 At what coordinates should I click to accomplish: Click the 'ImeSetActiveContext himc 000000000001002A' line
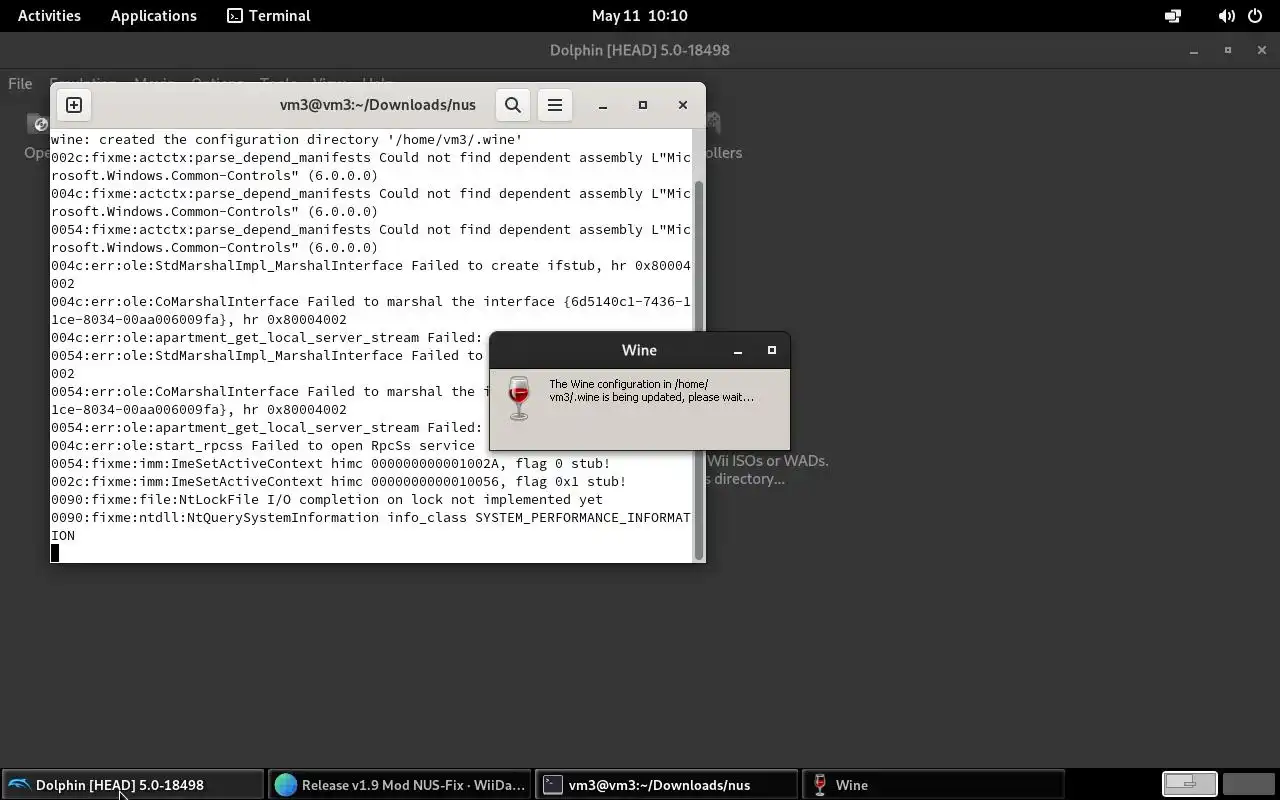point(331,464)
